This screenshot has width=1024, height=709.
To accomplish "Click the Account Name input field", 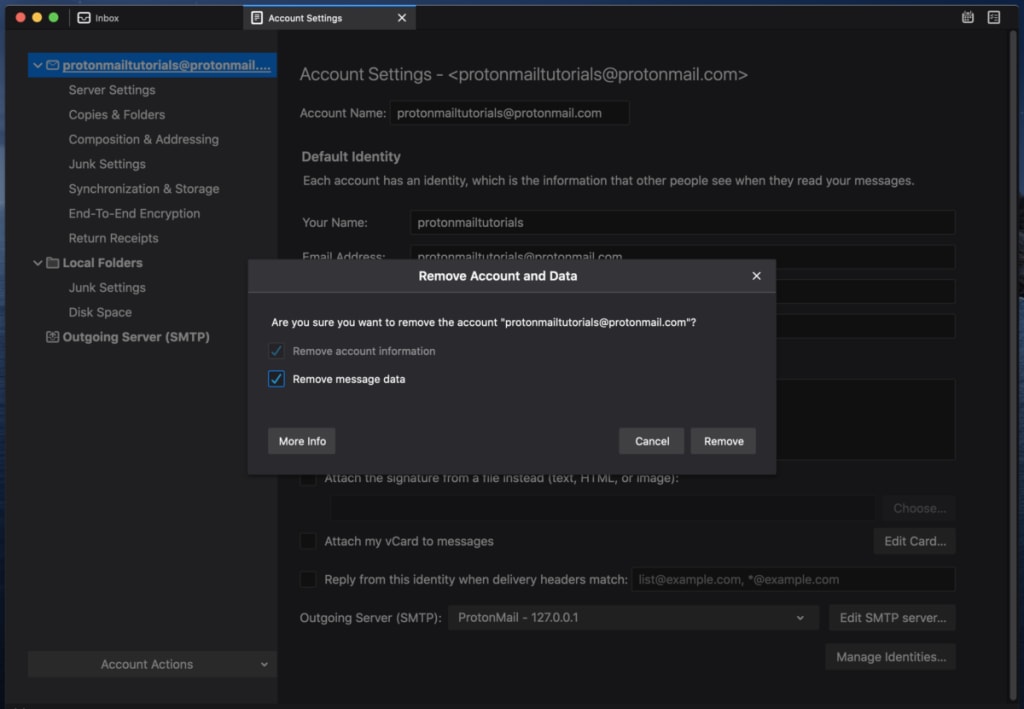I will (509, 113).
